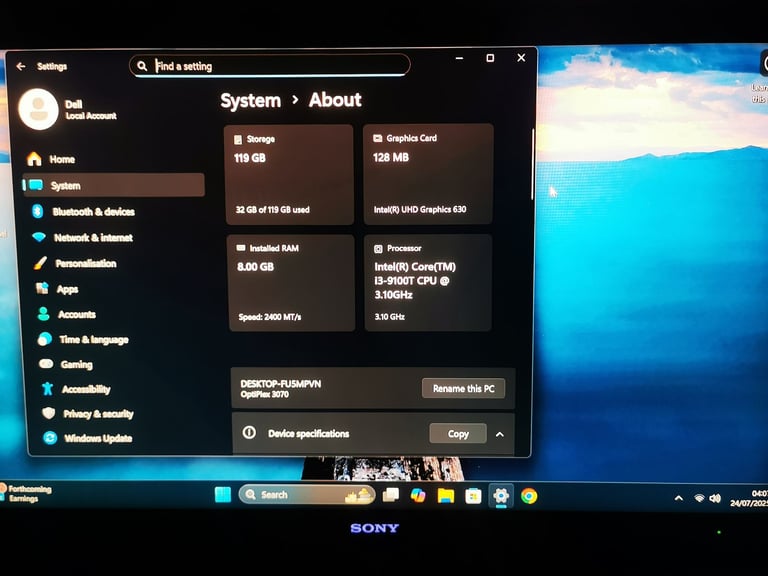Click the Wi-Fi icon in the system tray
Image resolution: width=768 pixels, height=576 pixels.
(x=699, y=498)
